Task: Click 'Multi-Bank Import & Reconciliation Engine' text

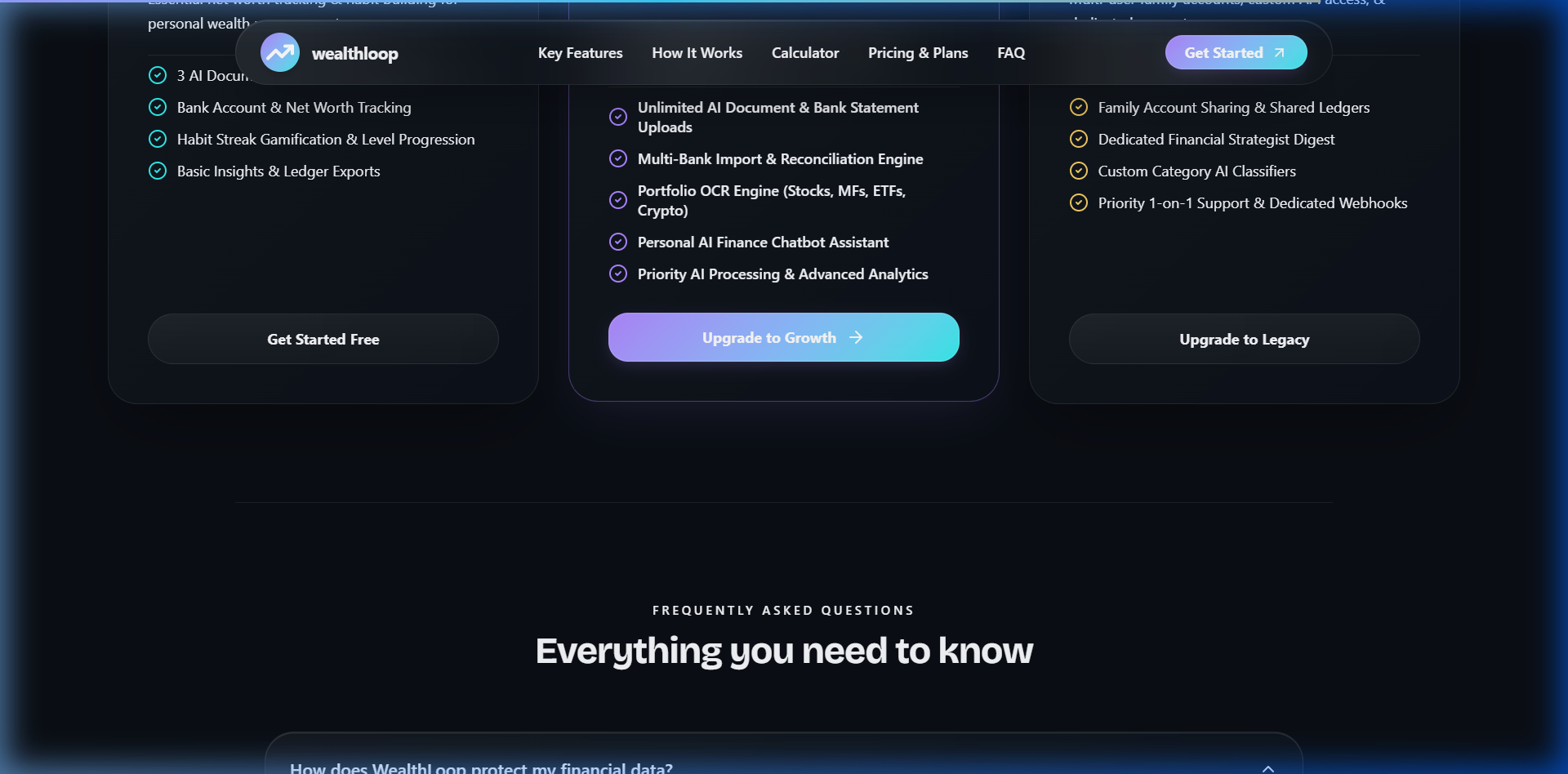Action: coord(780,158)
